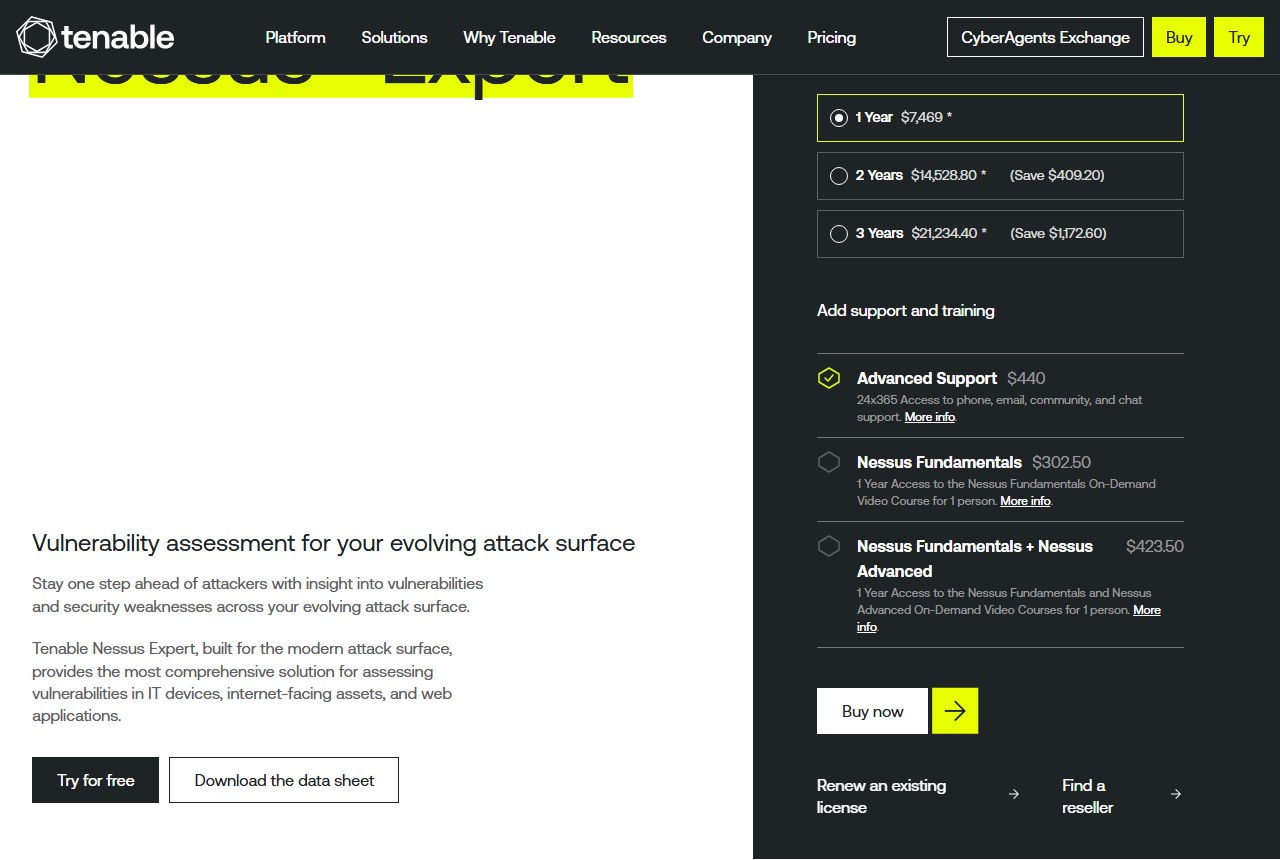Click the Tenable logo
Viewport: 1280px width, 860px height.
point(96,37)
